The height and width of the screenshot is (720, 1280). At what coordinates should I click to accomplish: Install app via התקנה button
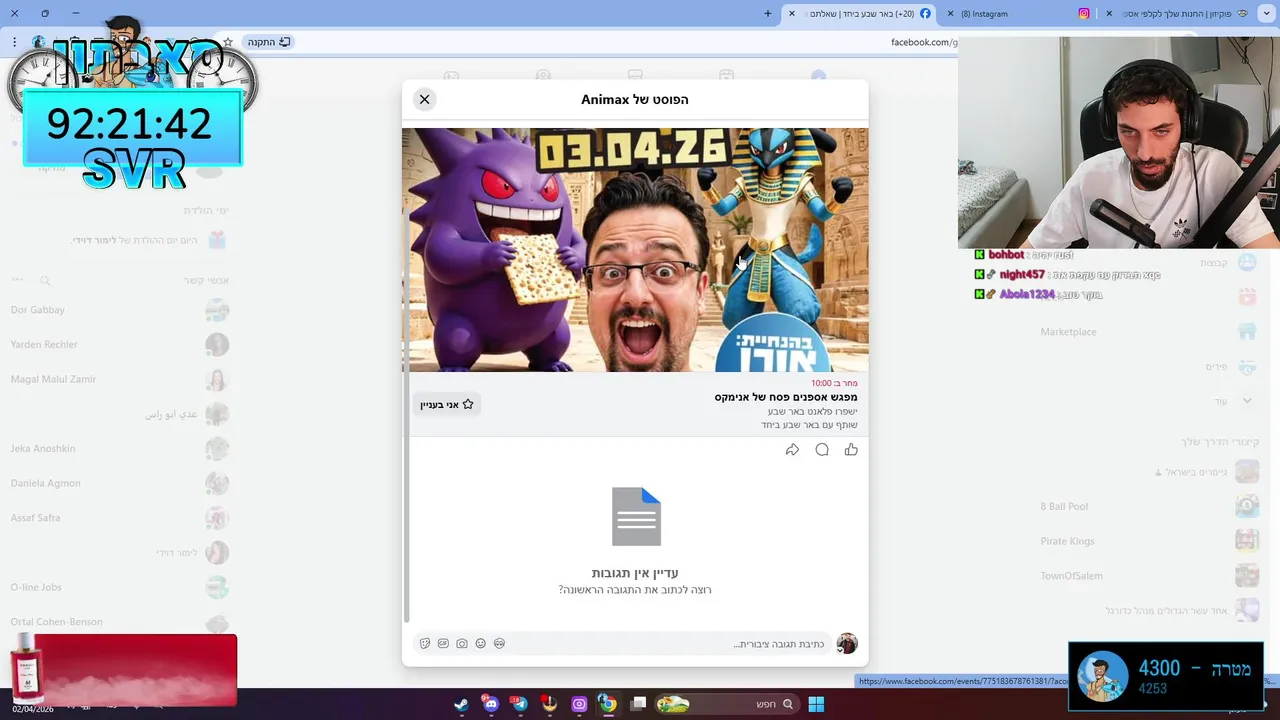pyautogui.click(x=270, y=42)
